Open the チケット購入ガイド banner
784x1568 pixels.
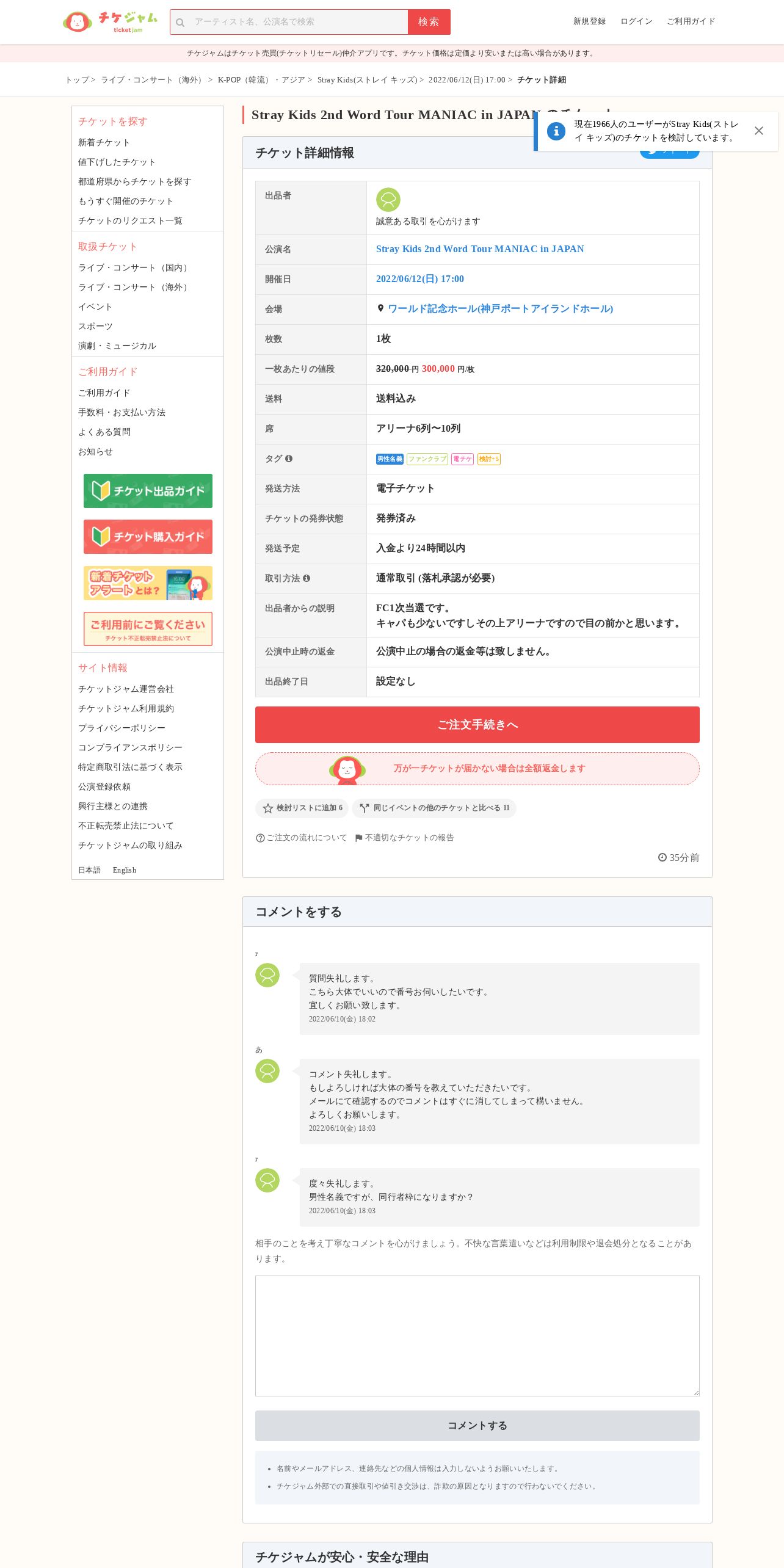[148, 537]
